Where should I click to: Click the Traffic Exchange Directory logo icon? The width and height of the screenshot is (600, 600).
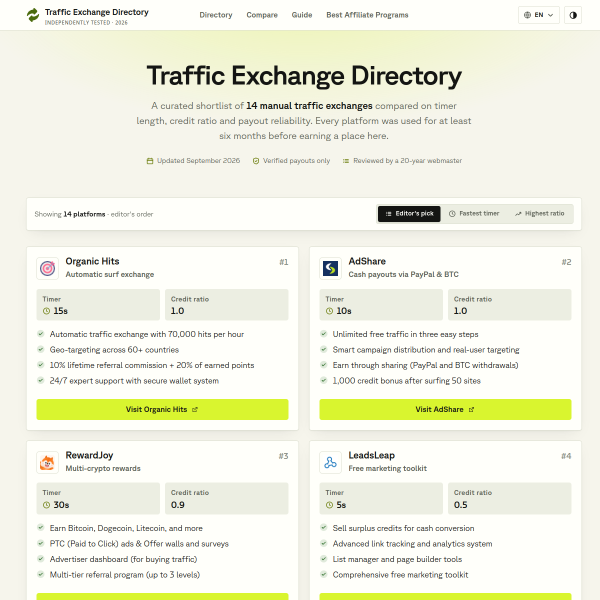pyautogui.click(x=33, y=15)
